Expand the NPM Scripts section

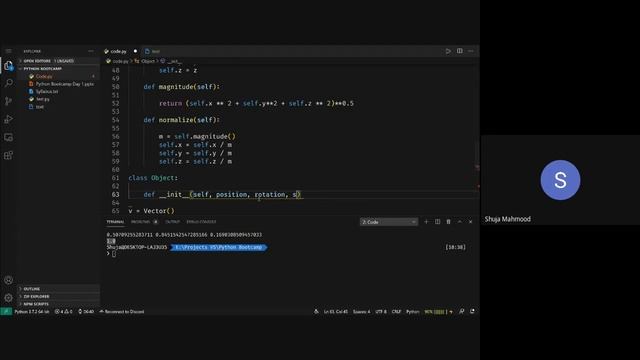coord(59,304)
